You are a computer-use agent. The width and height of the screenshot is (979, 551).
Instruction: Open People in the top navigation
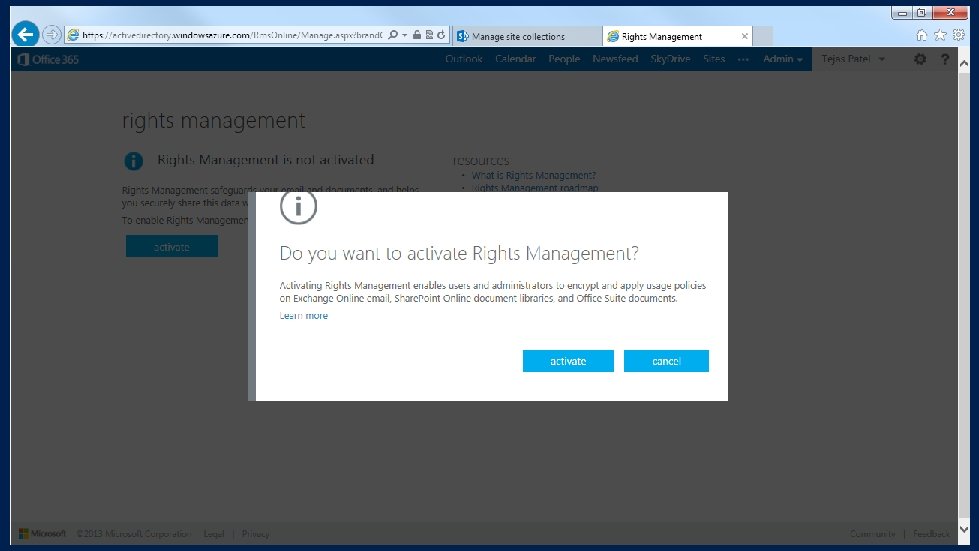click(564, 59)
